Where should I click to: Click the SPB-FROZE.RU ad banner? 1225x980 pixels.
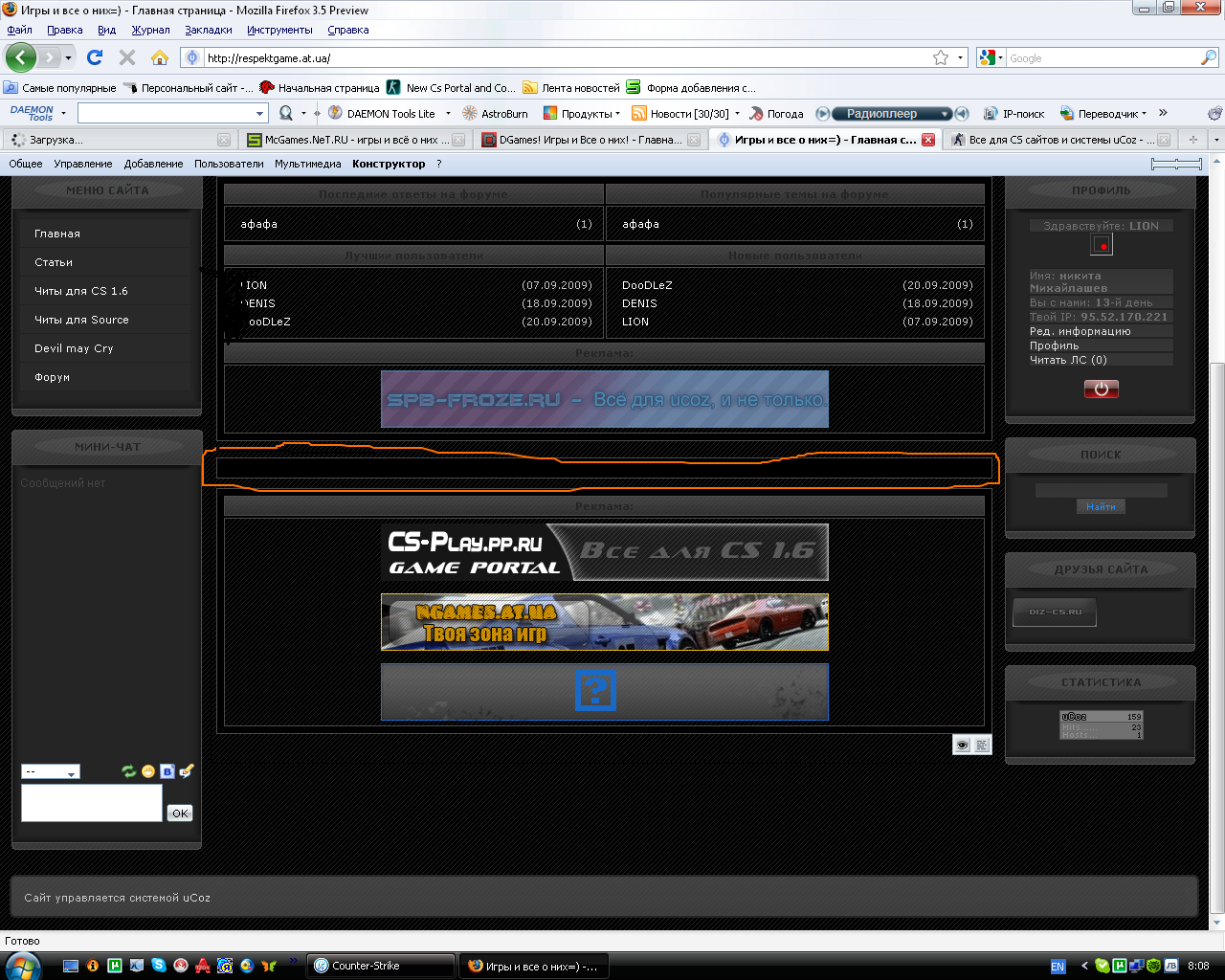click(605, 399)
